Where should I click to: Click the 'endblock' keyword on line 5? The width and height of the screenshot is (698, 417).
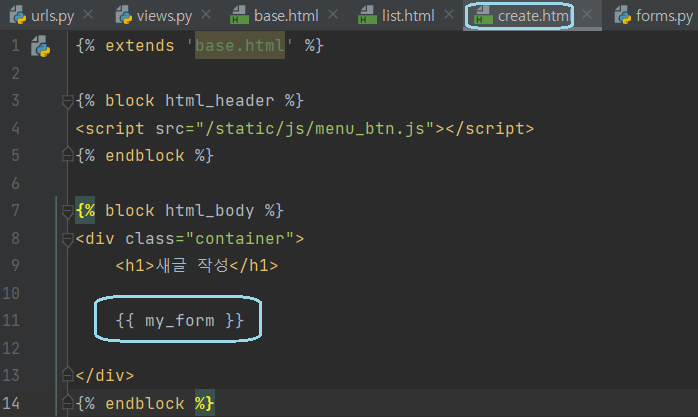point(145,156)
